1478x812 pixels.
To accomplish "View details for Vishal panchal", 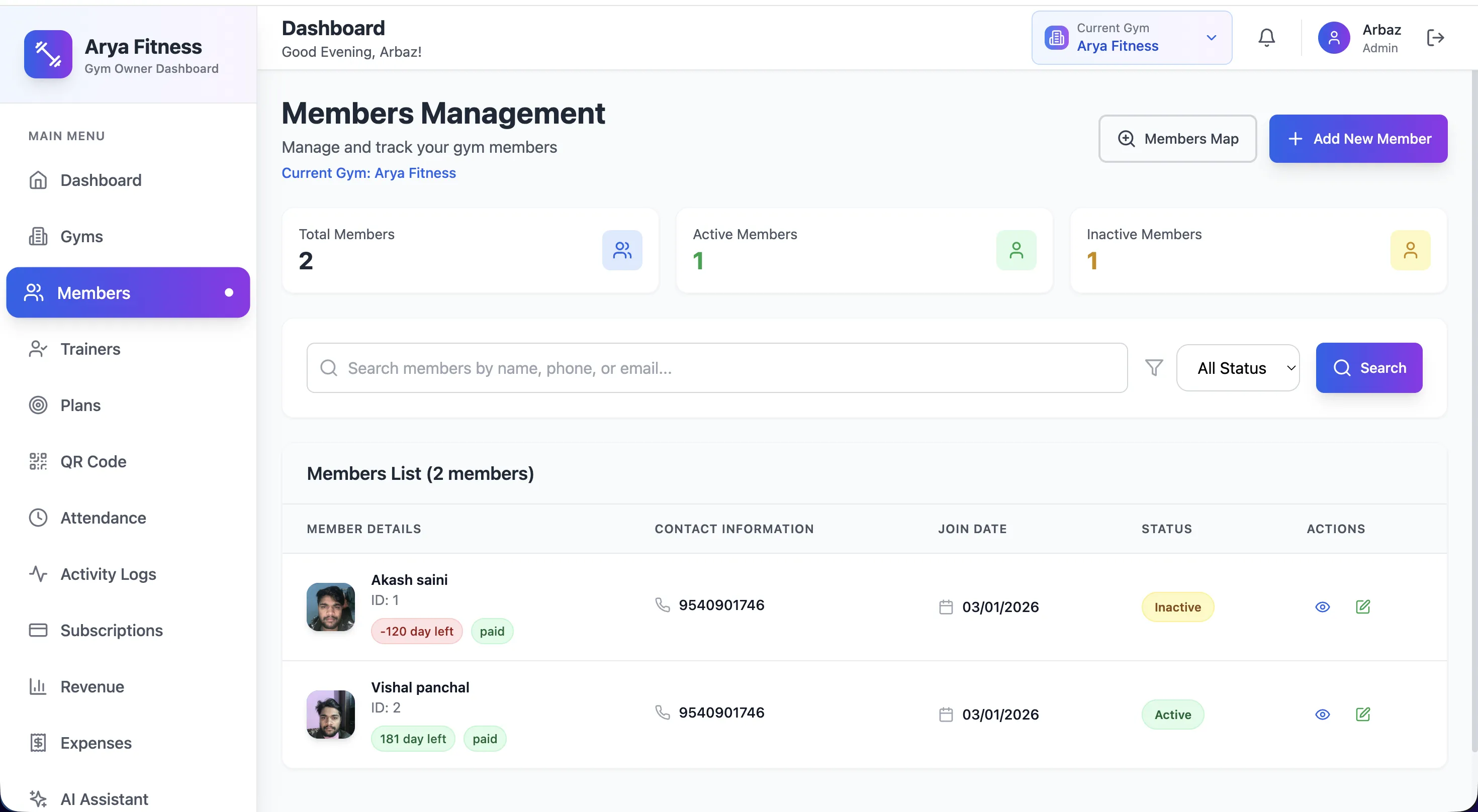I will click(1323, 714).
